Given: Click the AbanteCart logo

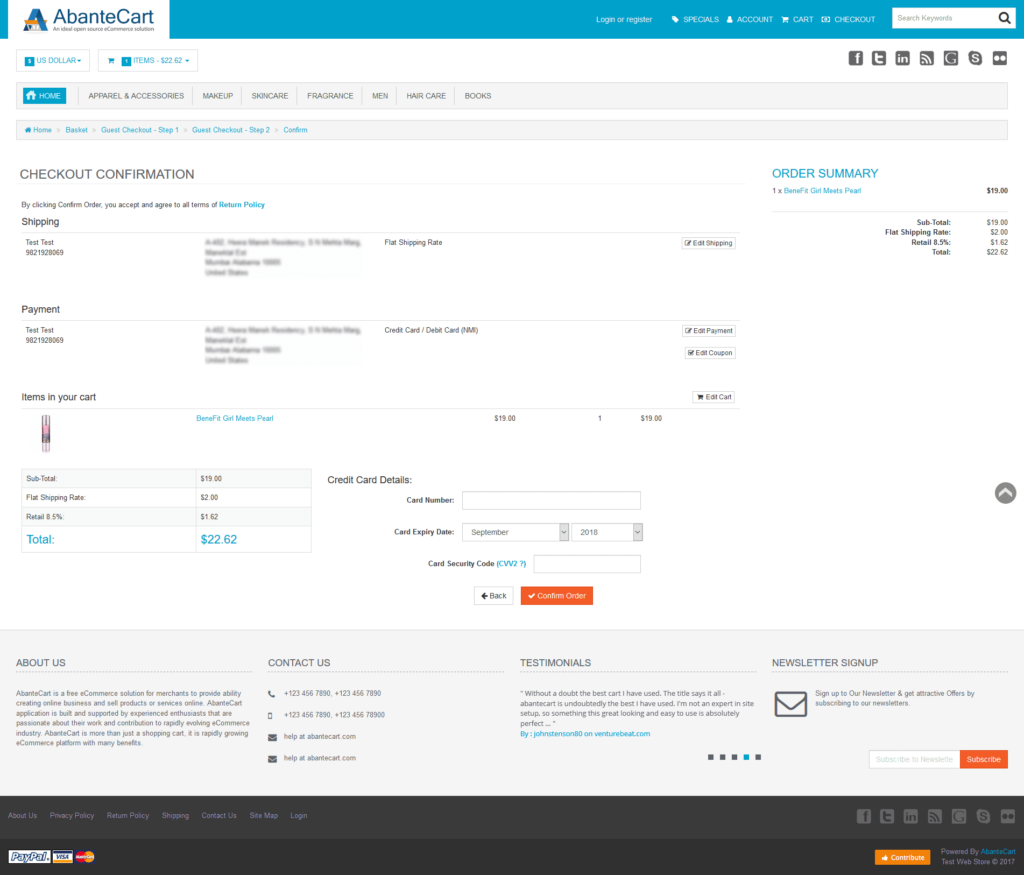Looking at the screenshot, I should 89,20.
